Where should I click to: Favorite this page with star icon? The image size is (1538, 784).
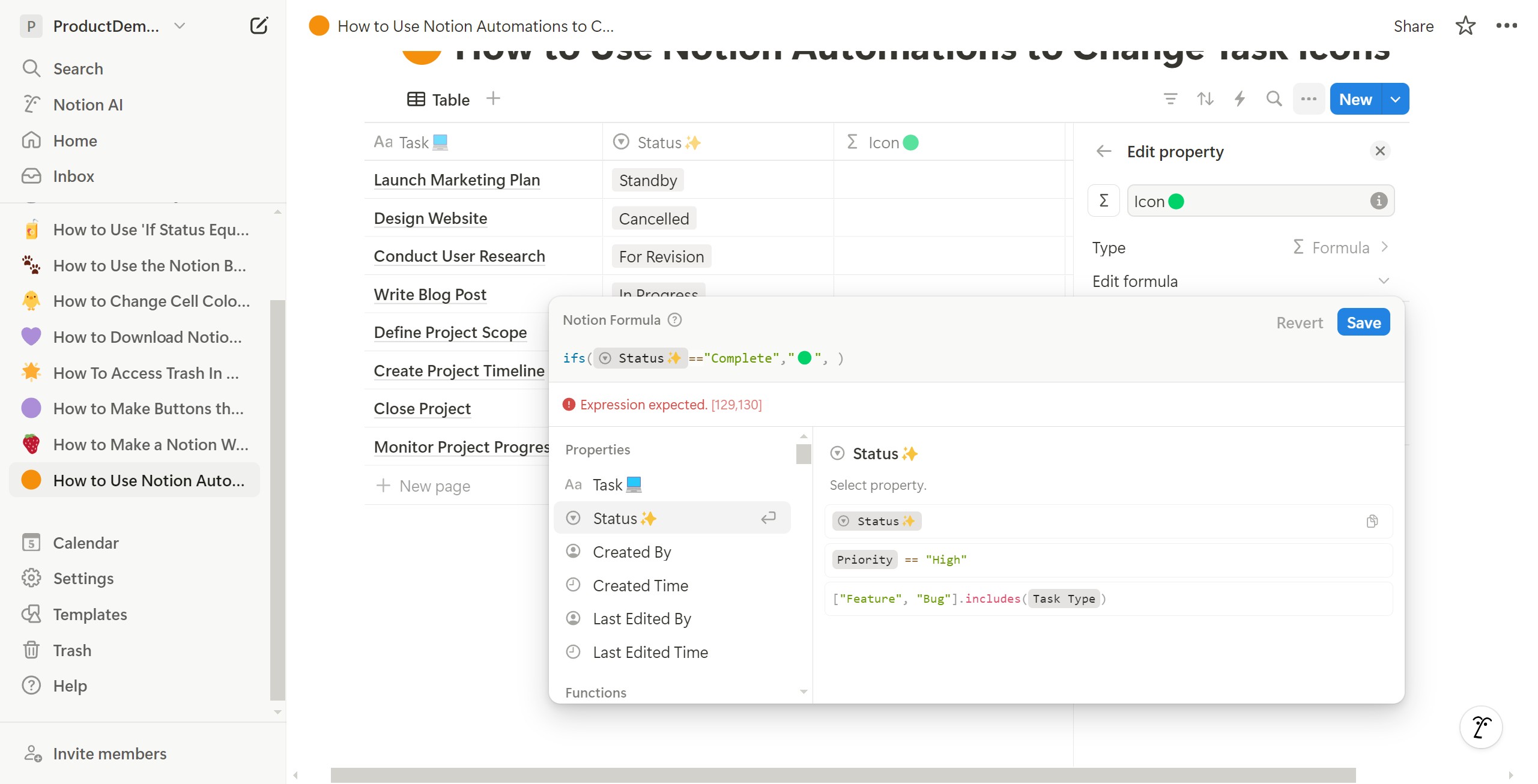pos(1465,26)
